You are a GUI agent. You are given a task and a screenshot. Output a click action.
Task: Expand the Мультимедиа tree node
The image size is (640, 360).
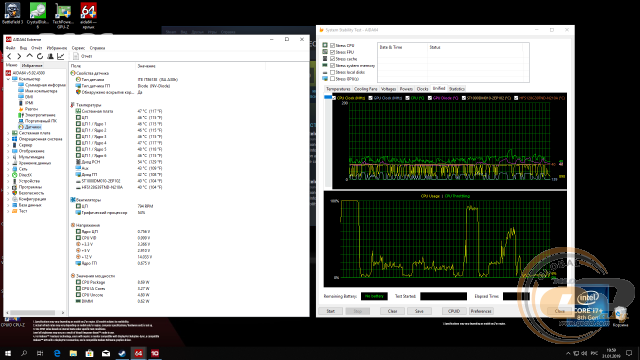8,157
